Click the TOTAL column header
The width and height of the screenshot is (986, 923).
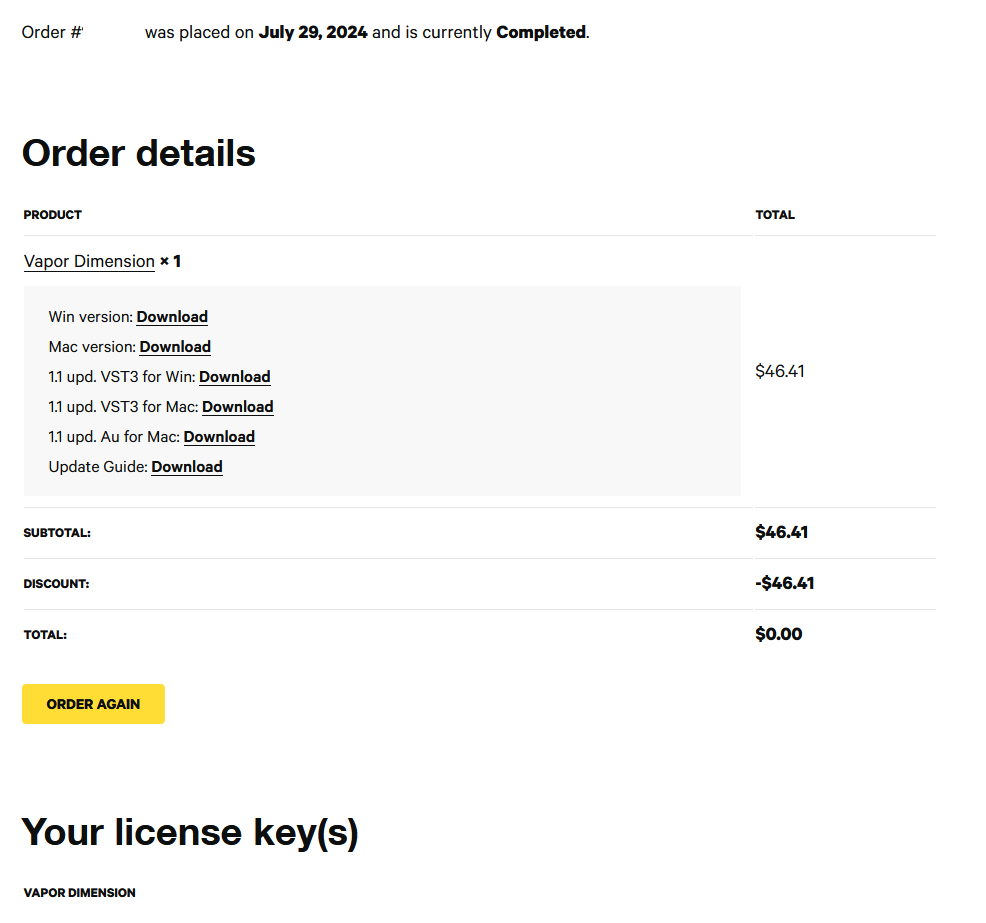(775, 215)
